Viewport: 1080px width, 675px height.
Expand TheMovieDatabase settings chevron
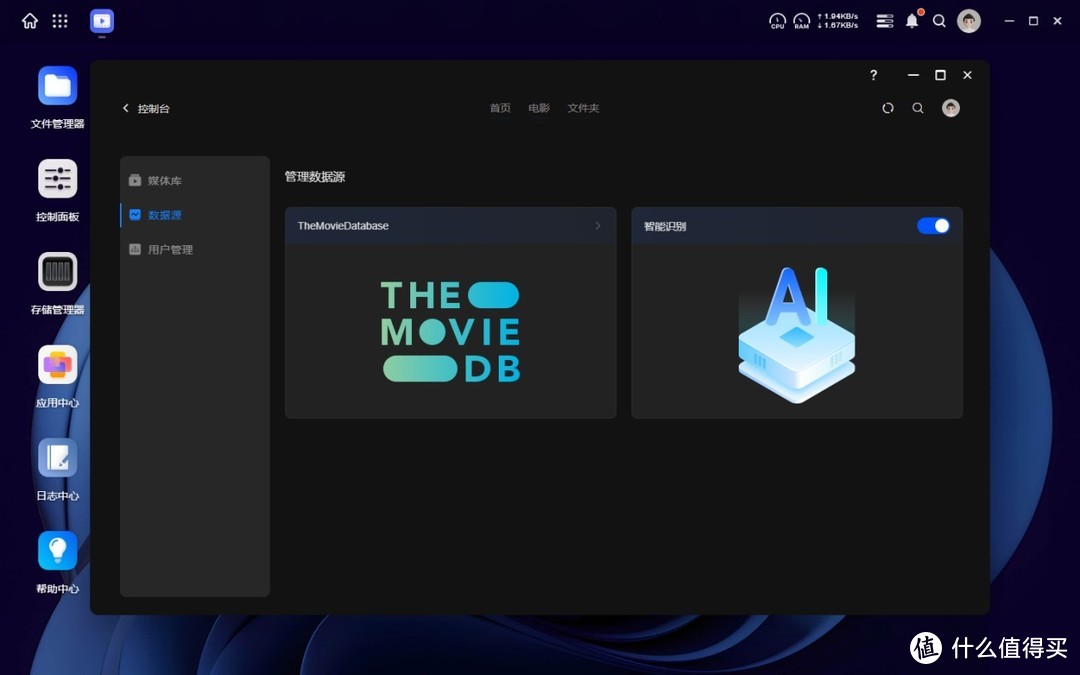(598, 226)
